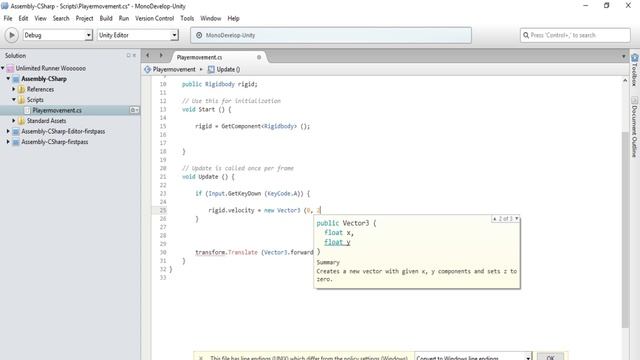Open the gear options beside Playermovement.cs
This screenshot has width=640, height=360.
point(134,110)
